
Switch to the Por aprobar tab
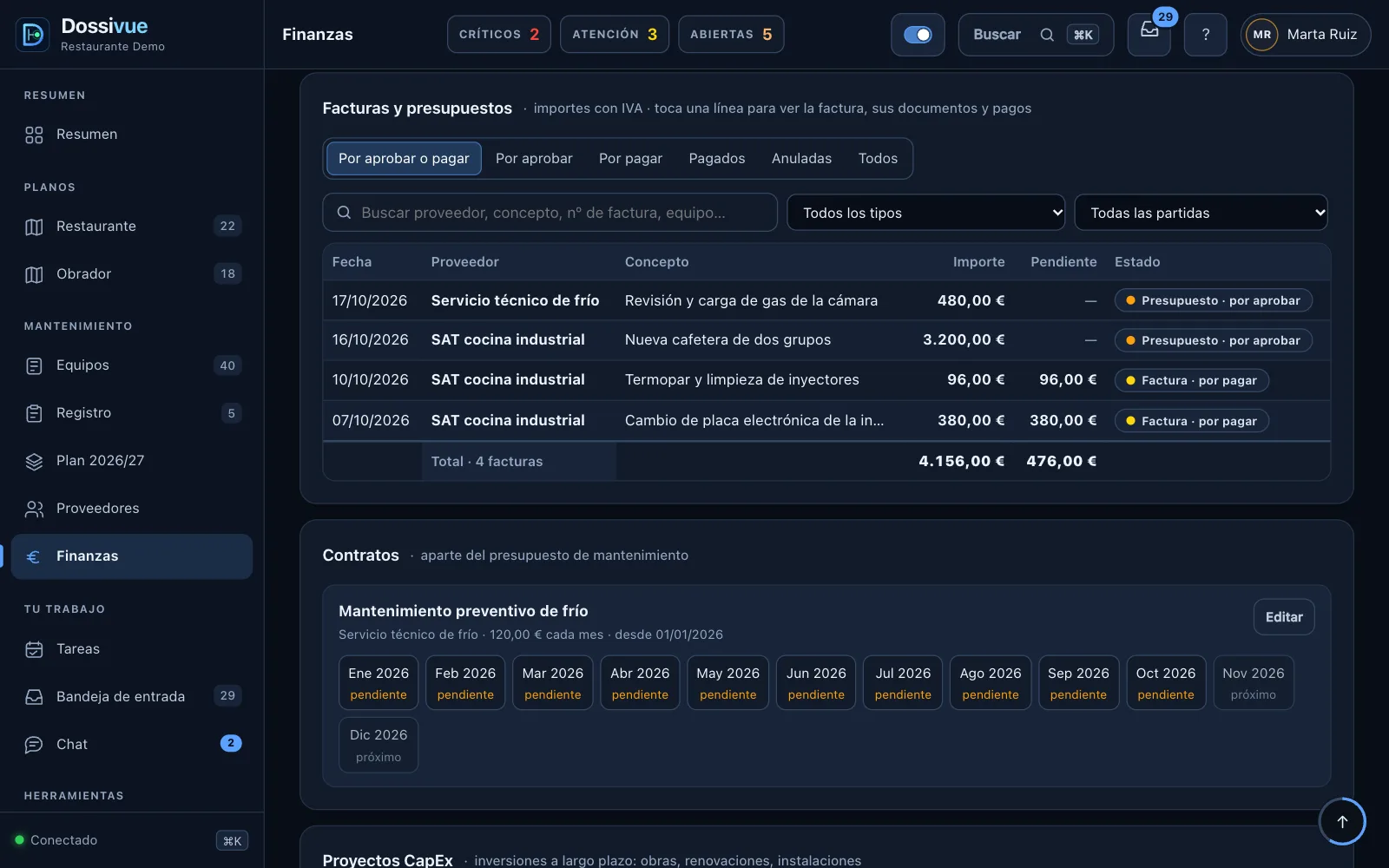(534, 159)
